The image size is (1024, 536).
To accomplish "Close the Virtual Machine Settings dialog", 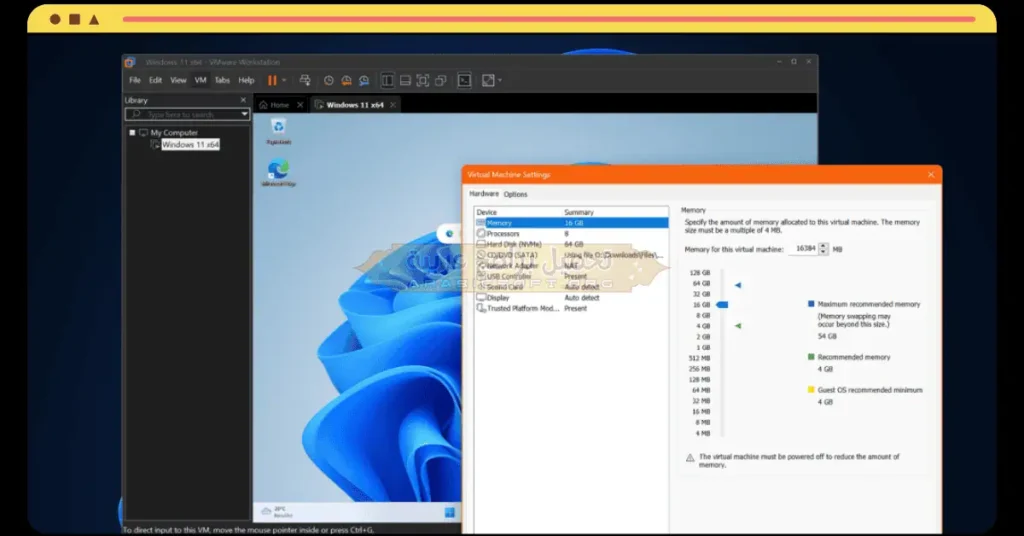I will click(x=931, y=174).
